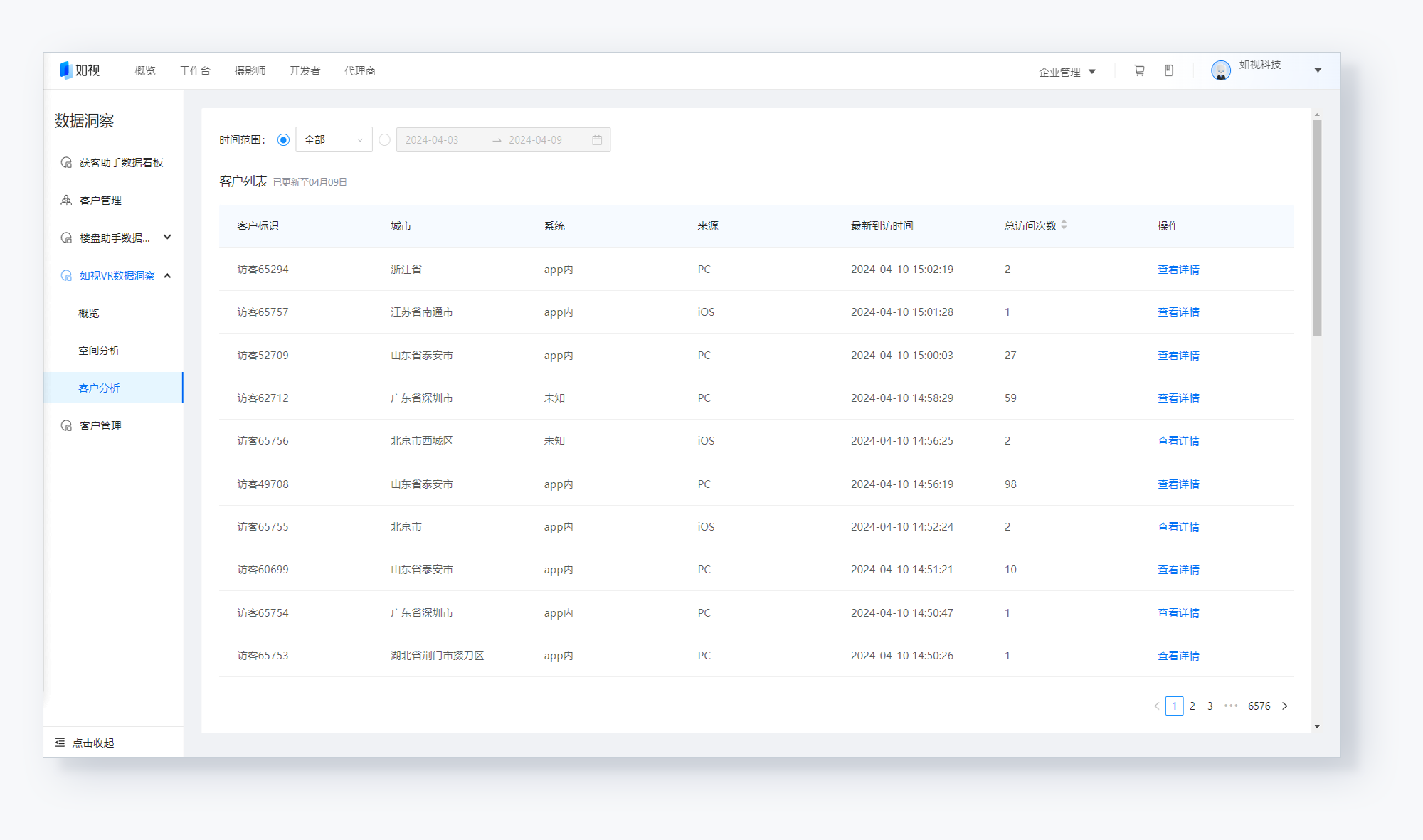Open the 摄影师 top navigation item
This screenshot has width=1423, height=840.
[250, 71]
